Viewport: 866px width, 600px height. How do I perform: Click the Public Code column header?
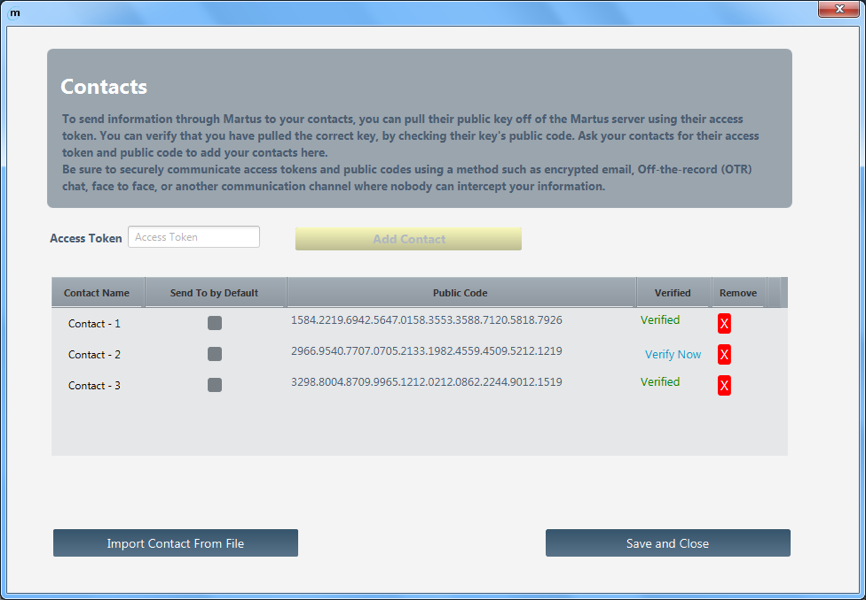(461, 292)
